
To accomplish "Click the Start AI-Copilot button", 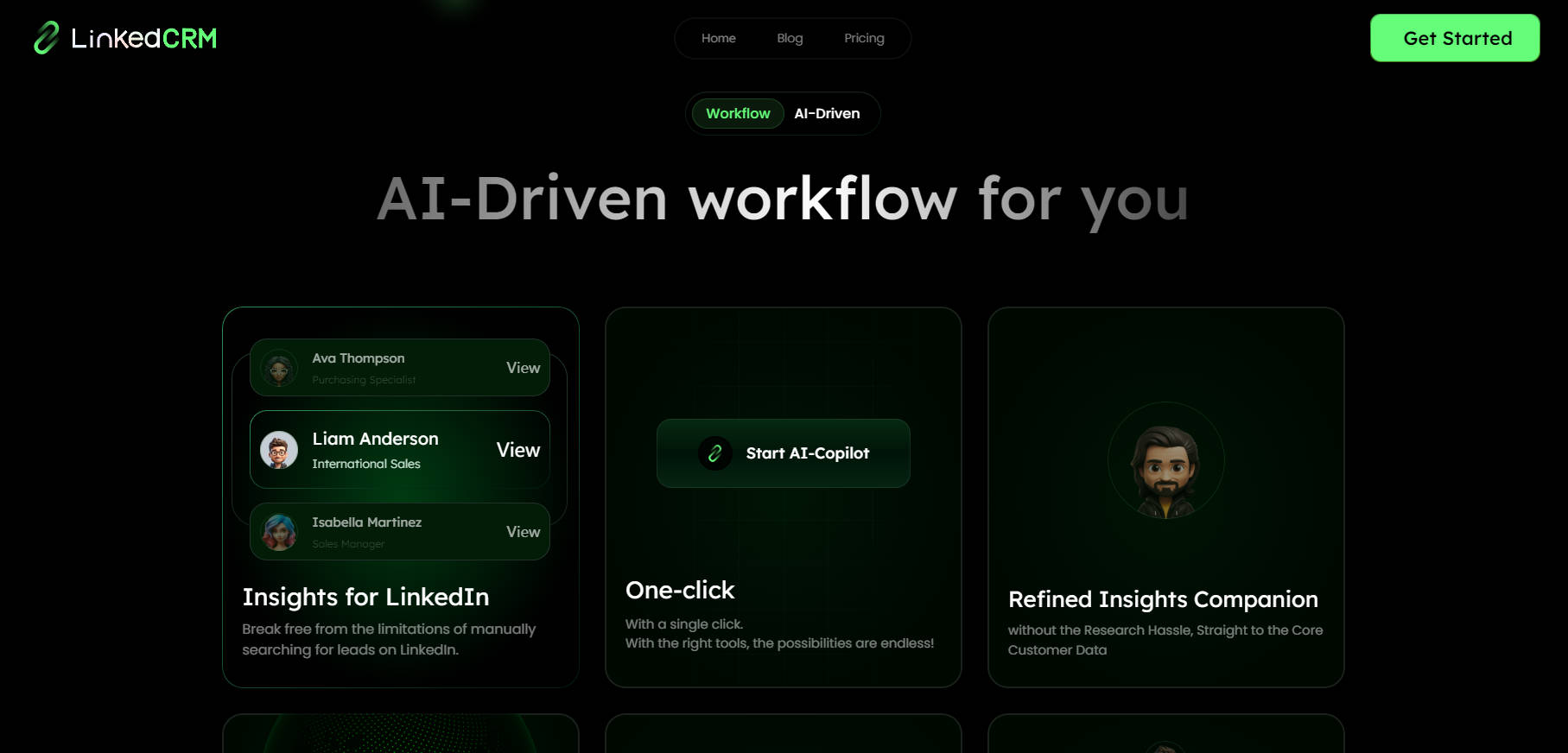I will coord(784,453).
